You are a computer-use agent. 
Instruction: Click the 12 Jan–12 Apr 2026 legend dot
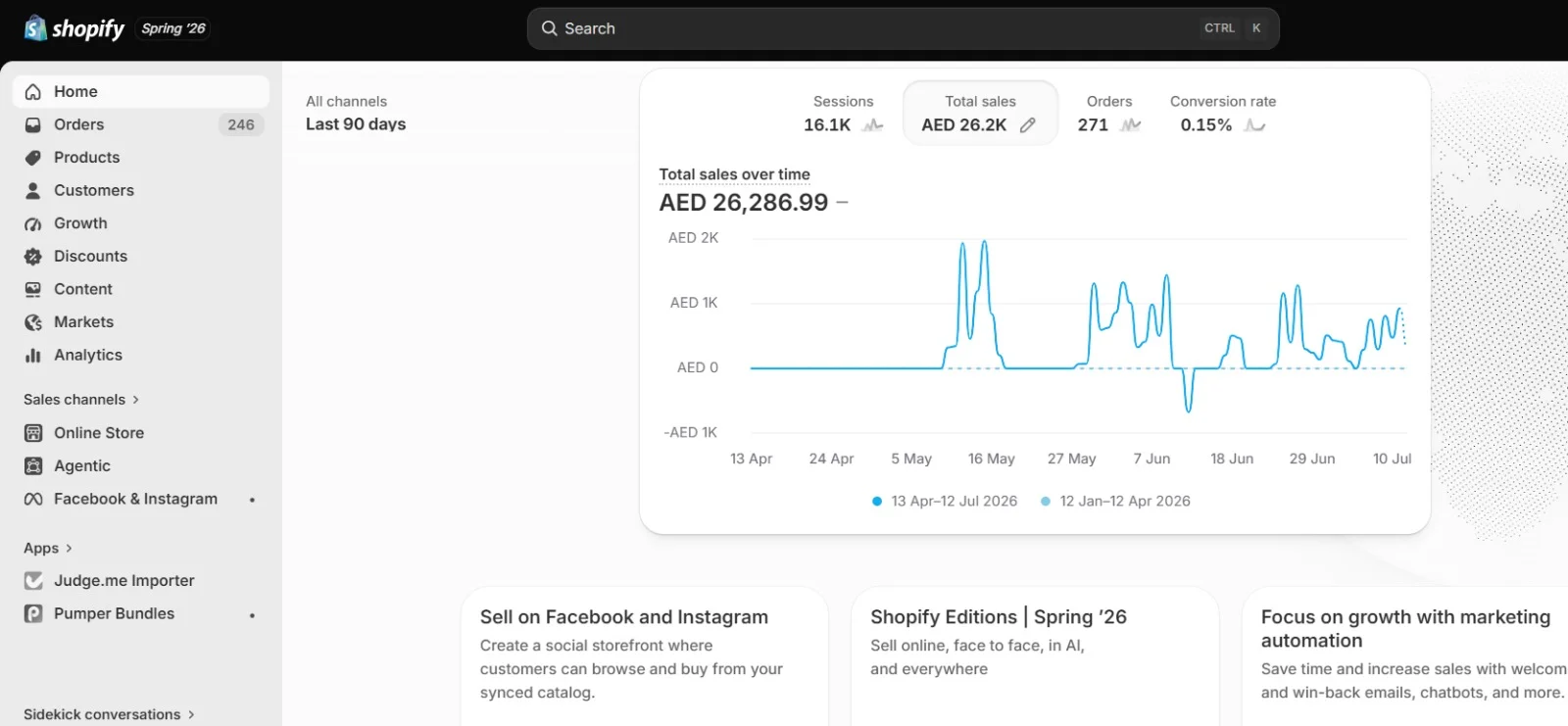click(1046, 502)
